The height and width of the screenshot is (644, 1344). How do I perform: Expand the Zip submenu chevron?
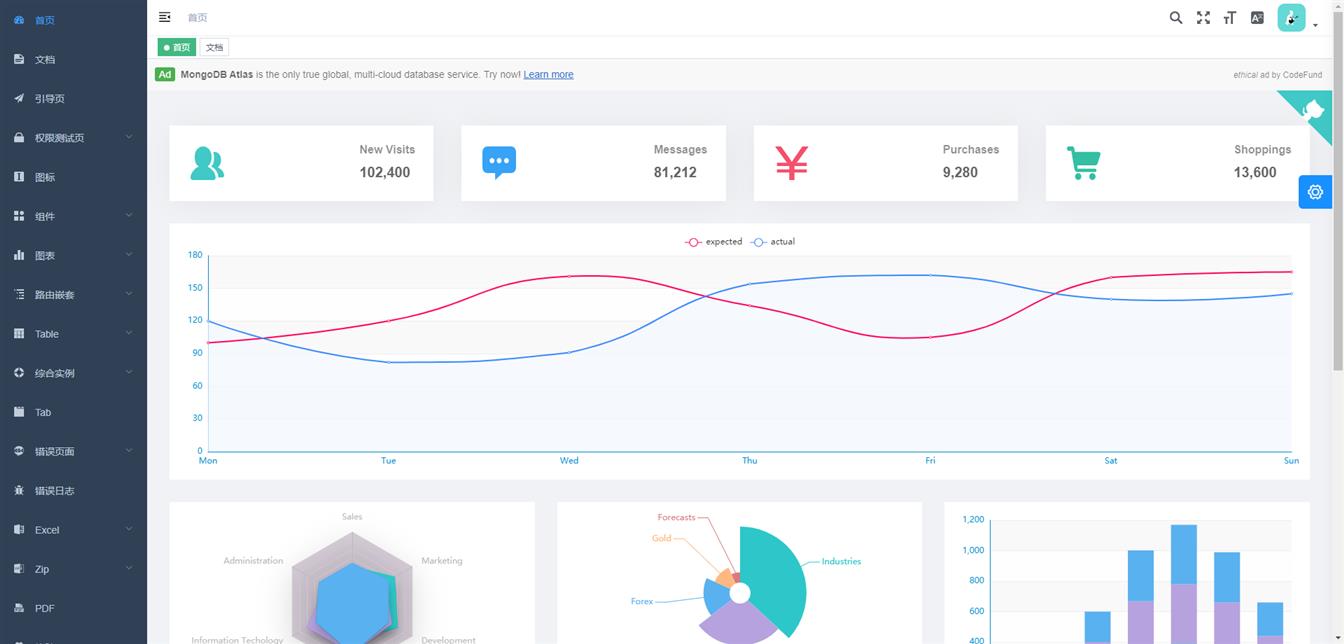(x=129, y=568)
